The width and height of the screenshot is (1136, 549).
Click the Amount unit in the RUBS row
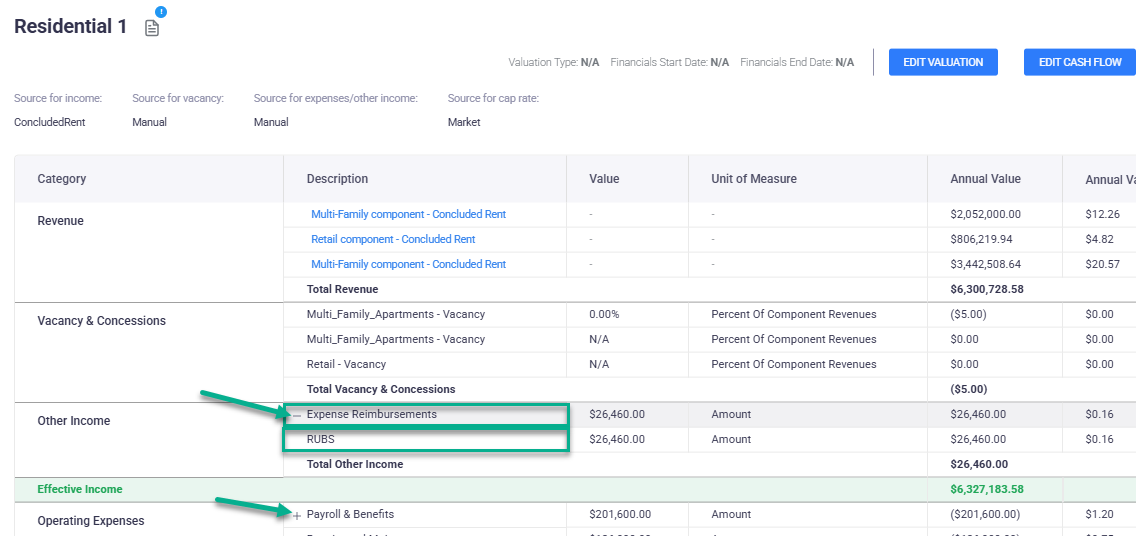click(x=731, y=439)
